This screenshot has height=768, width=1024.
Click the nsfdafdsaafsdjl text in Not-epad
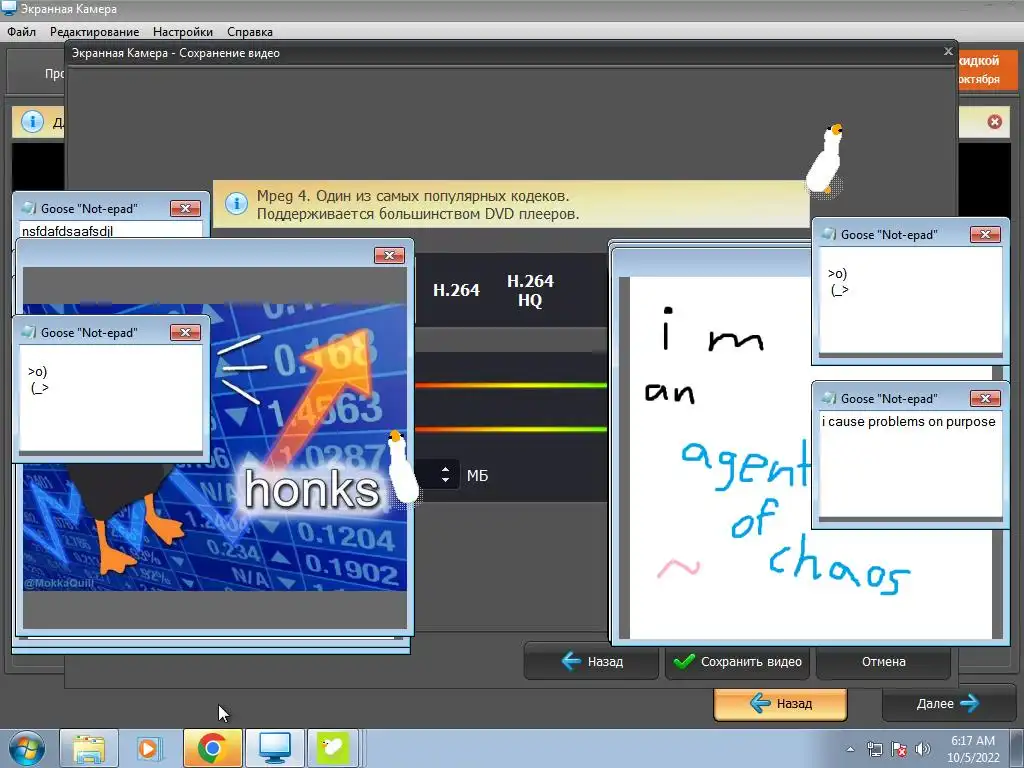(67, 231)
